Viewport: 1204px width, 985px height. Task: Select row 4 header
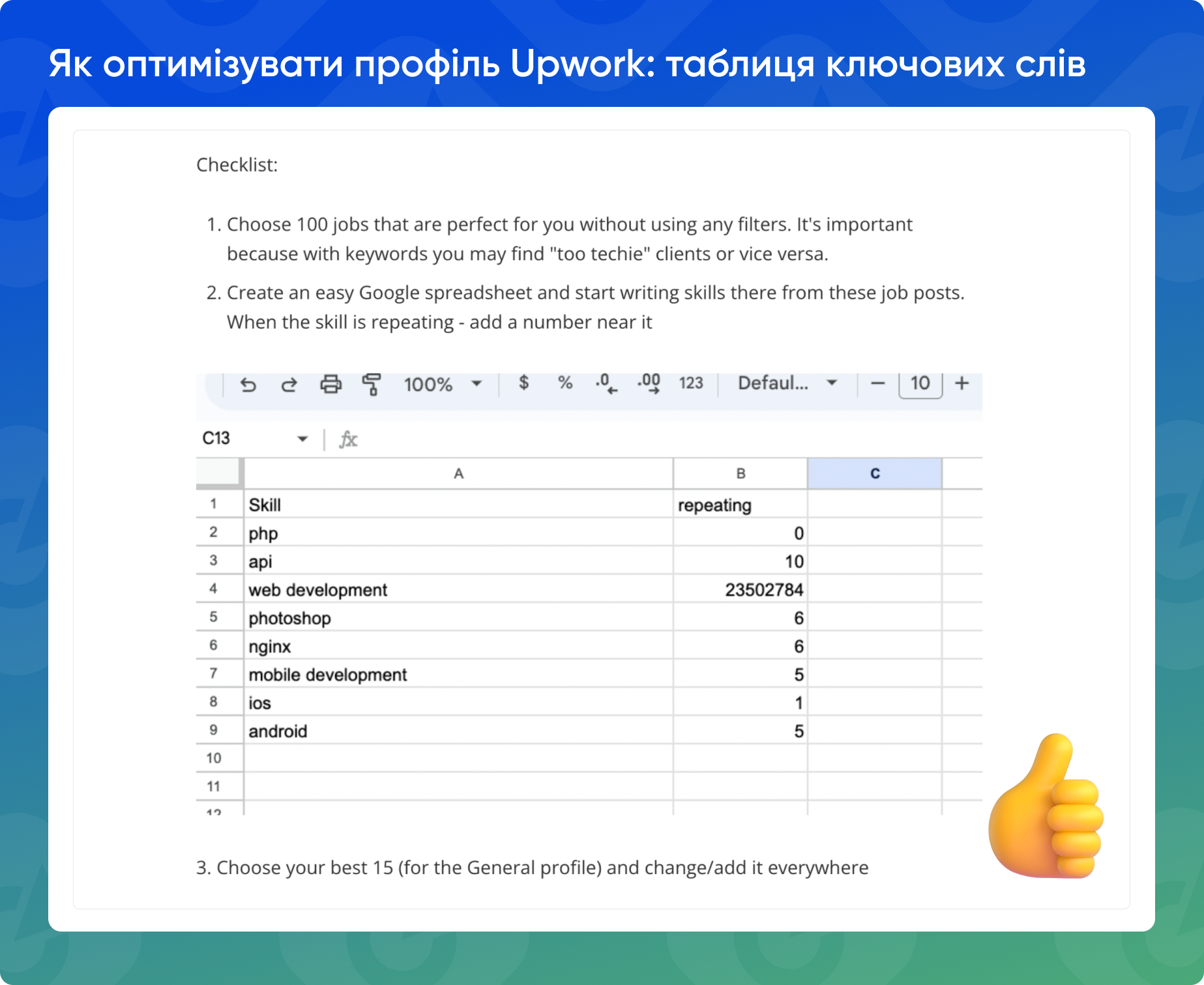(x=214, y=589)
